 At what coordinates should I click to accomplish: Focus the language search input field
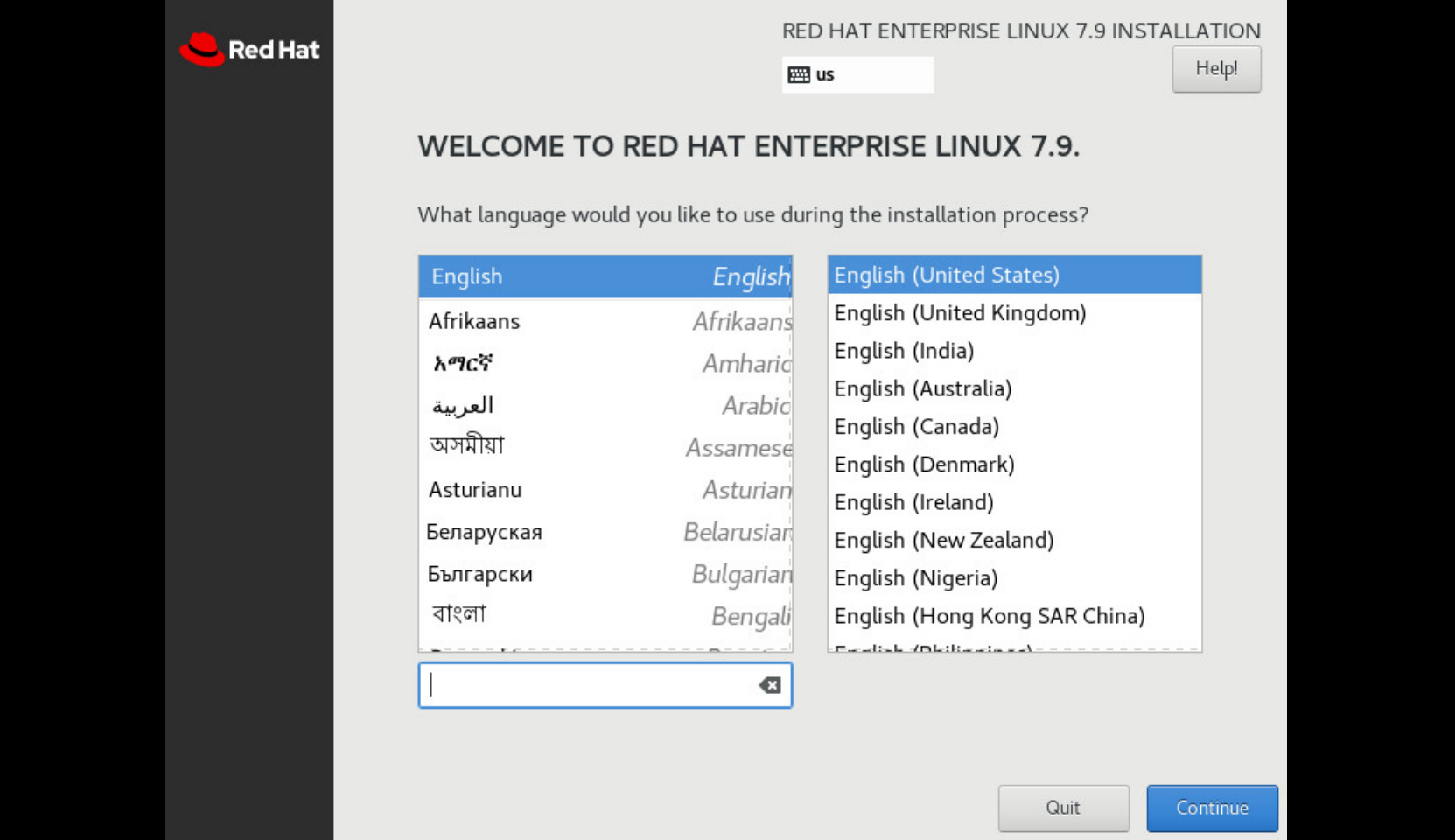[x=605, y=685]
